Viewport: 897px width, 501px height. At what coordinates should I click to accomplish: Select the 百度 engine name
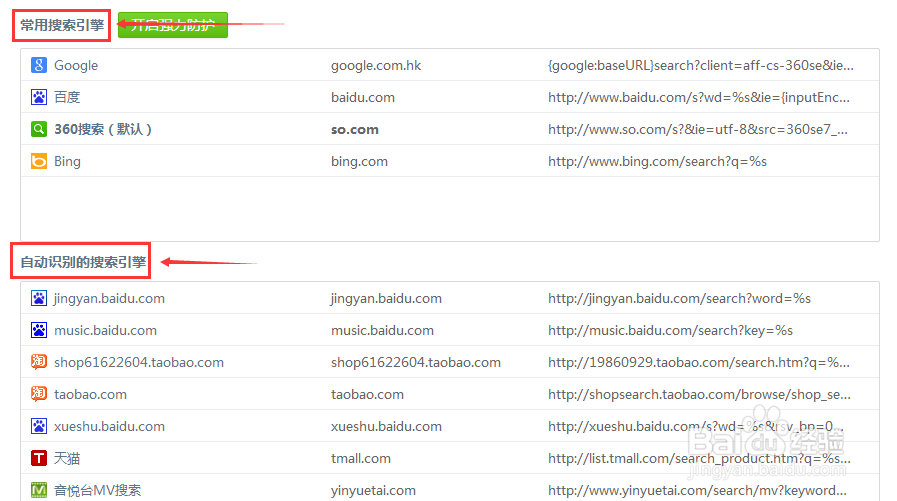pyautogui.click(x=67, y=97)
